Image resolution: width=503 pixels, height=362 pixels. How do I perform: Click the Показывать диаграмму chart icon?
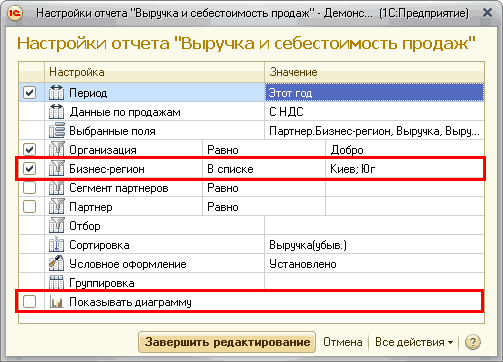pos(56,302)
